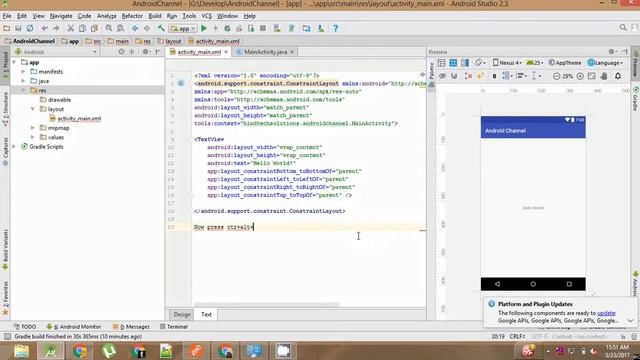
Task: Click the Save All toolbar icon
Action: (18, 29)
